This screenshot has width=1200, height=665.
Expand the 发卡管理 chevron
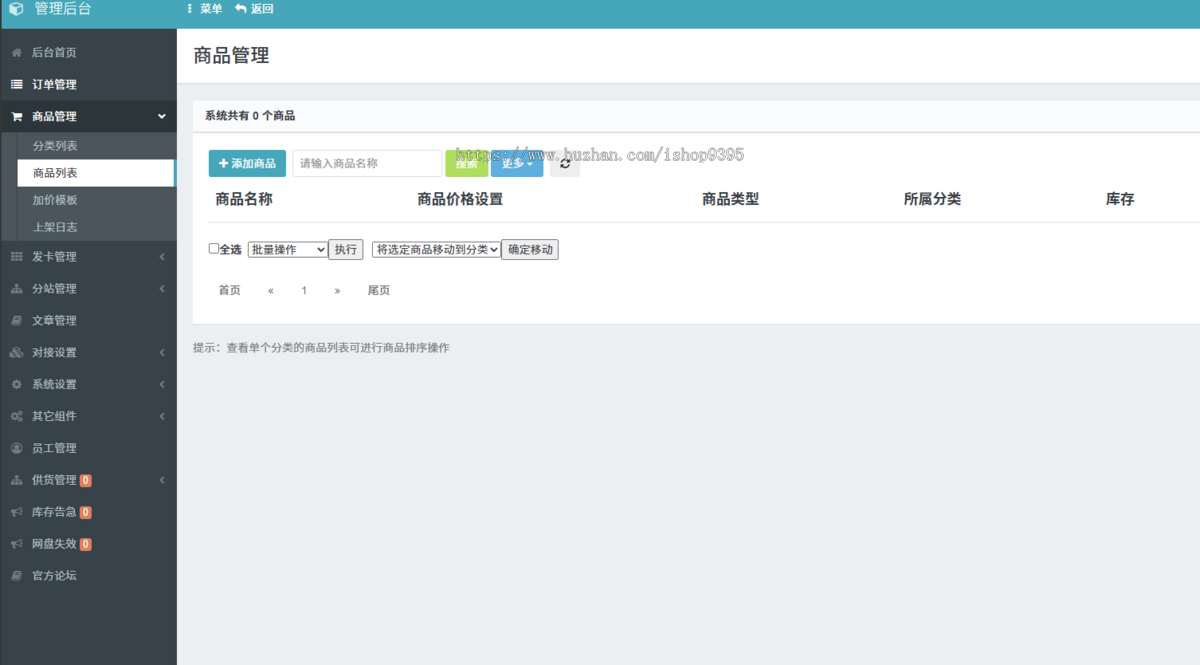(x=162, y=257)
